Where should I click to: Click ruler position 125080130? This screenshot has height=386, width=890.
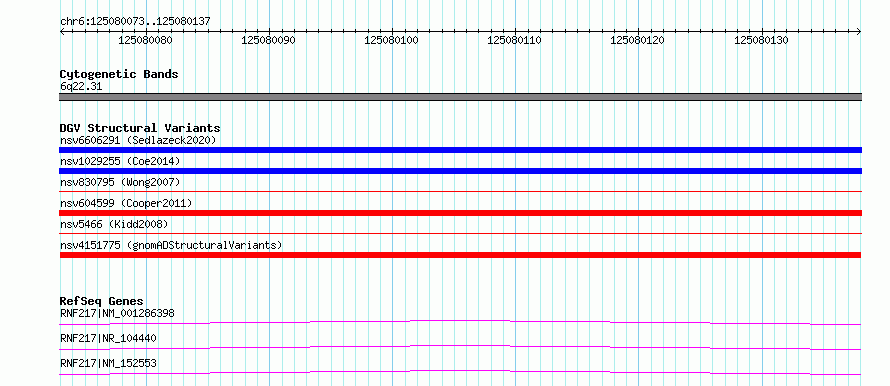coord(761,40)
